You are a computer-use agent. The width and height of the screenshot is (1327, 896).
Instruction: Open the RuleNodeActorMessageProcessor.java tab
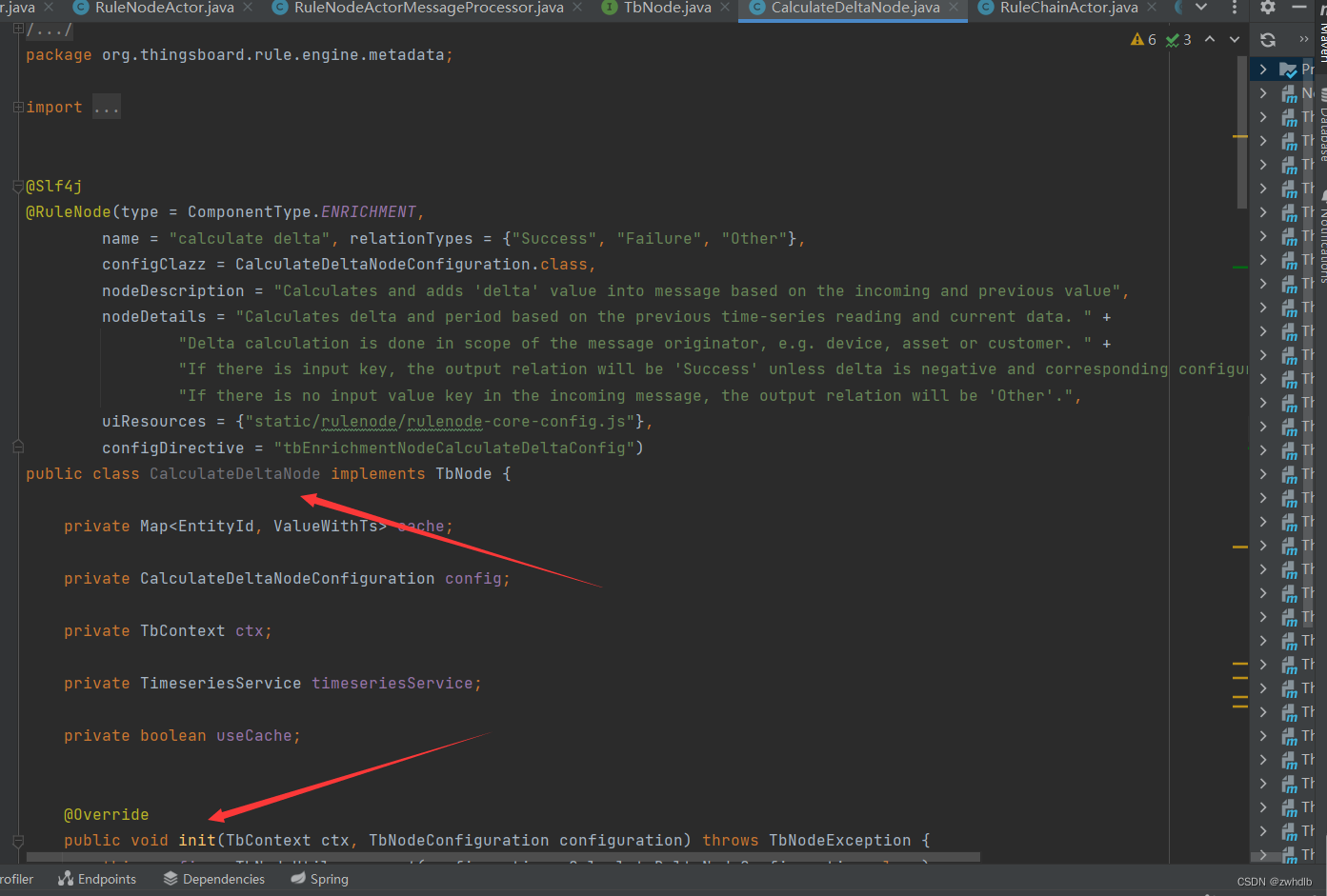429,8
